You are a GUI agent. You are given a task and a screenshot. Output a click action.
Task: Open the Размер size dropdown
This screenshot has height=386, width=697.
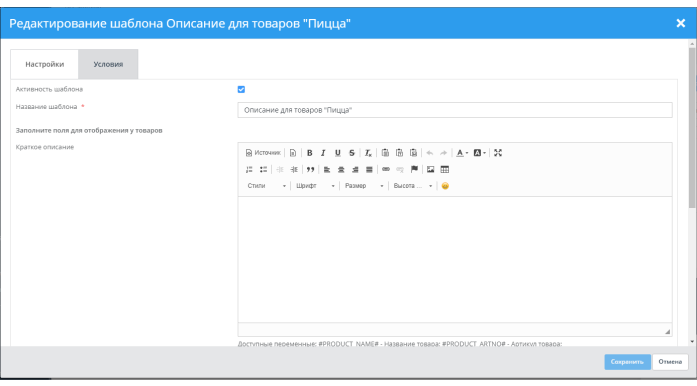(x=364, y=186)
